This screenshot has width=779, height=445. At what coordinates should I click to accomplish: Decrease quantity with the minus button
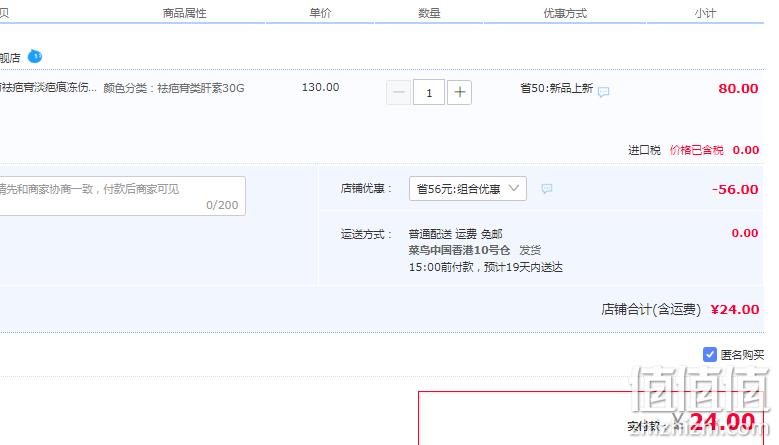click(398, 92)
